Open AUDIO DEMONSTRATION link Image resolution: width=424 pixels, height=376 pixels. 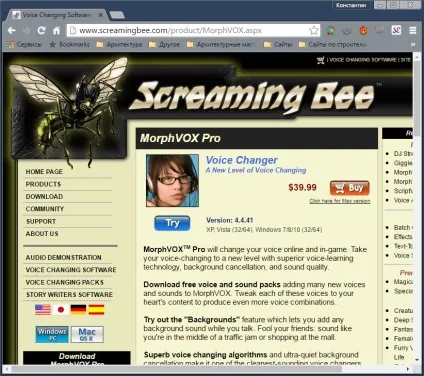click(x=63, y=258)
